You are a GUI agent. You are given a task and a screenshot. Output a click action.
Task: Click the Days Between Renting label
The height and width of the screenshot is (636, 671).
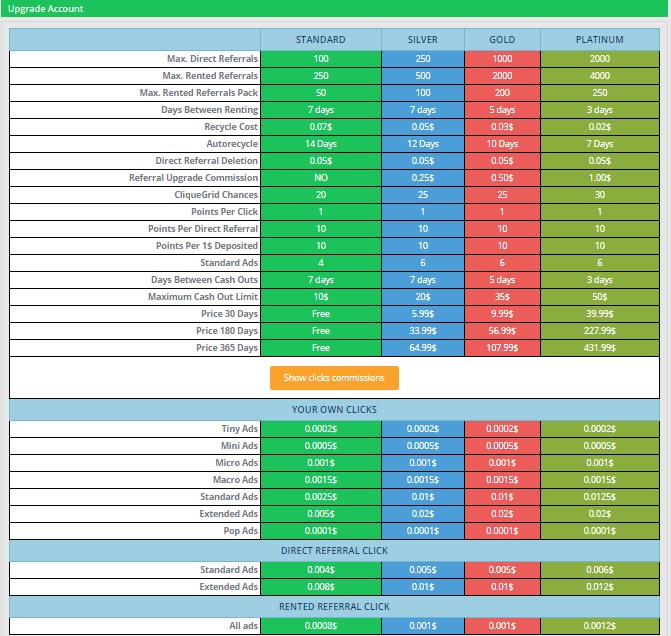(x=209, y=110)
